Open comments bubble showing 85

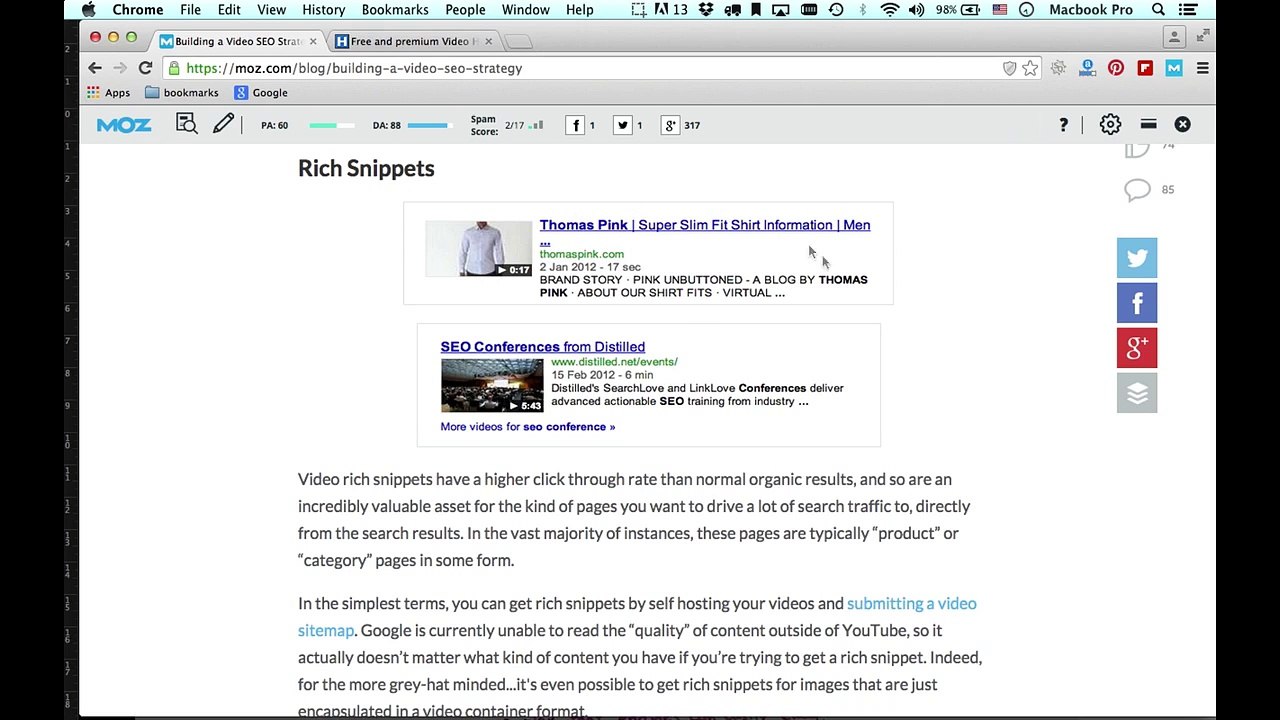[x=1137, y=190]
